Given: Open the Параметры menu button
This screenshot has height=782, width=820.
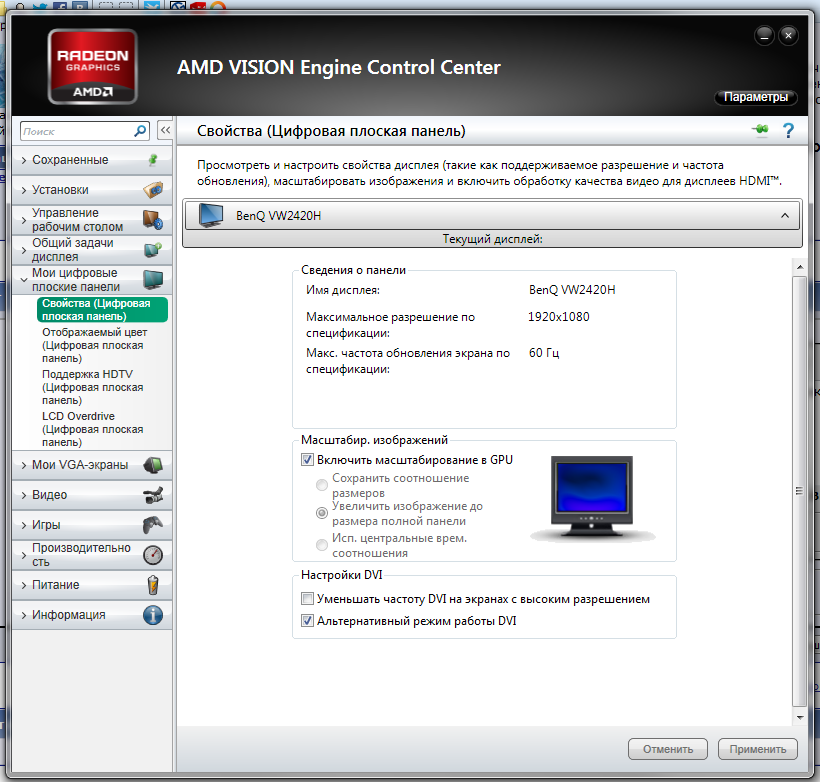Looking at the screenshot, I should coord(756,97).
